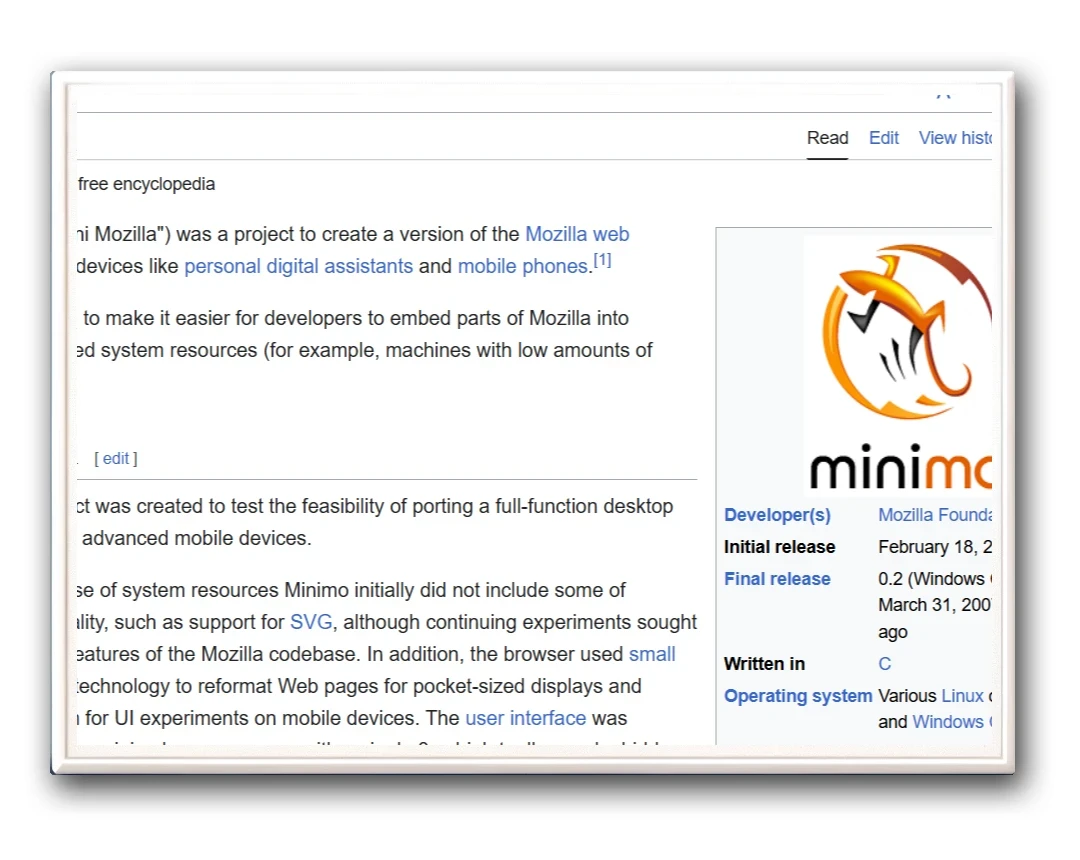This screenshot has width=1080, height=860.
Task: Switch to the Read tab
Action: (x=827, y=138)
